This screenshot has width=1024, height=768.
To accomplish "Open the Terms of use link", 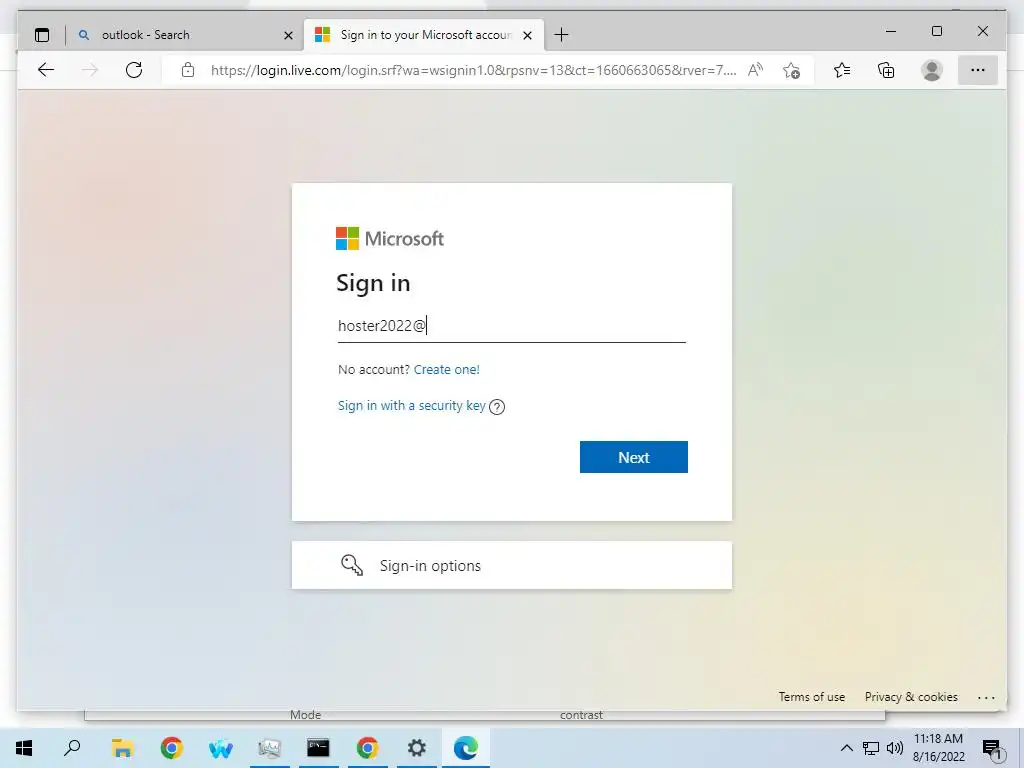I will [x=812, y=697].
